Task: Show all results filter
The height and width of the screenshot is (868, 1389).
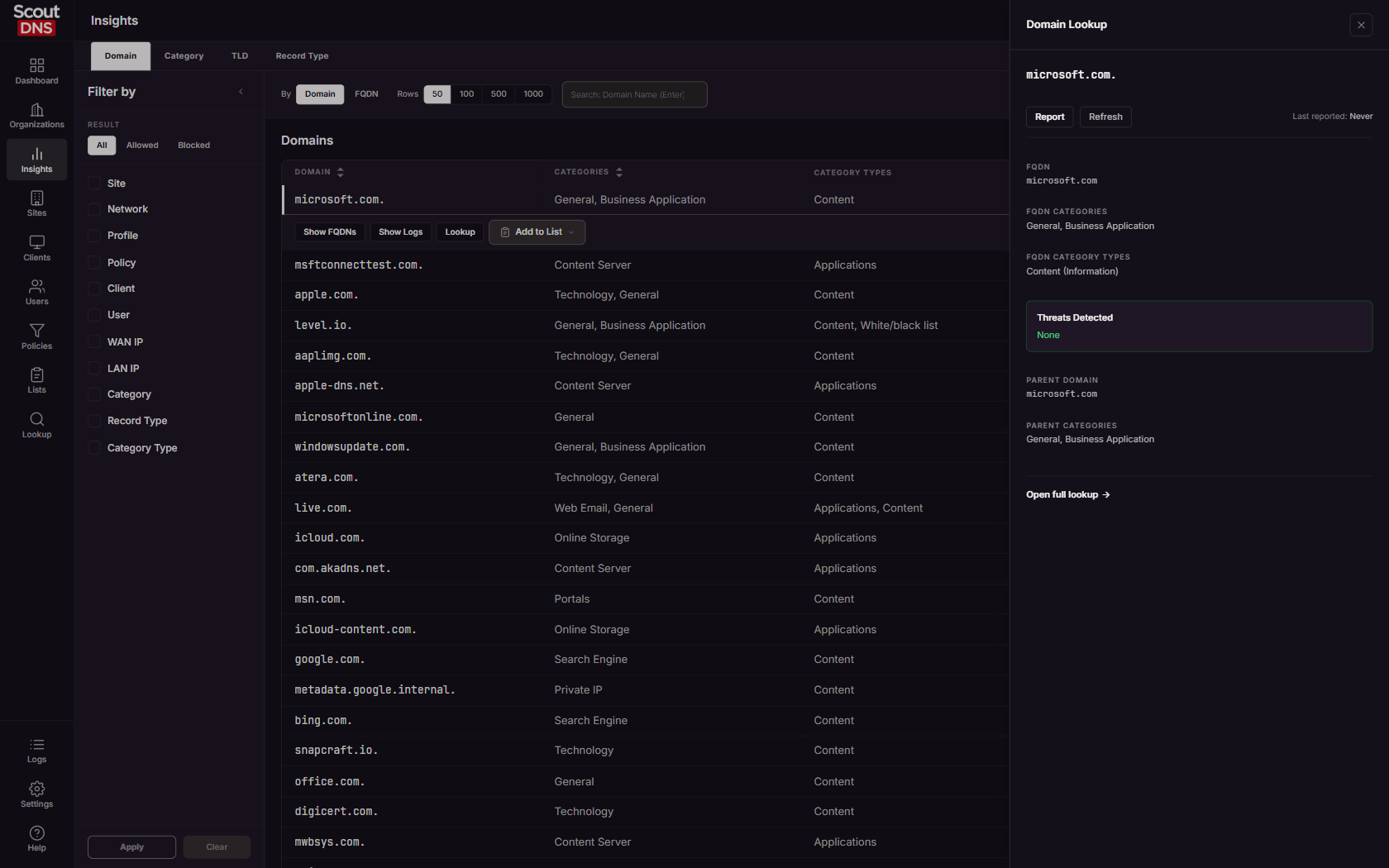Action: [102, 145]
